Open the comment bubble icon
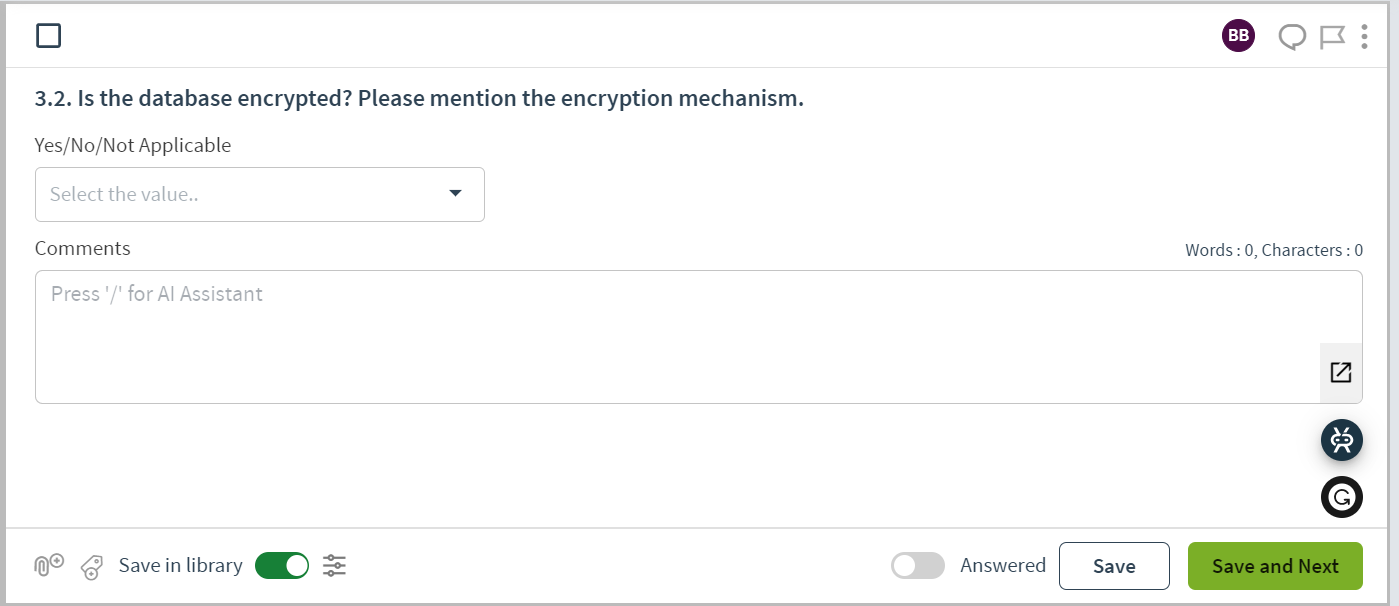Image resolution: width=1399 pixels, height=606 pixels. (1292, 37)
